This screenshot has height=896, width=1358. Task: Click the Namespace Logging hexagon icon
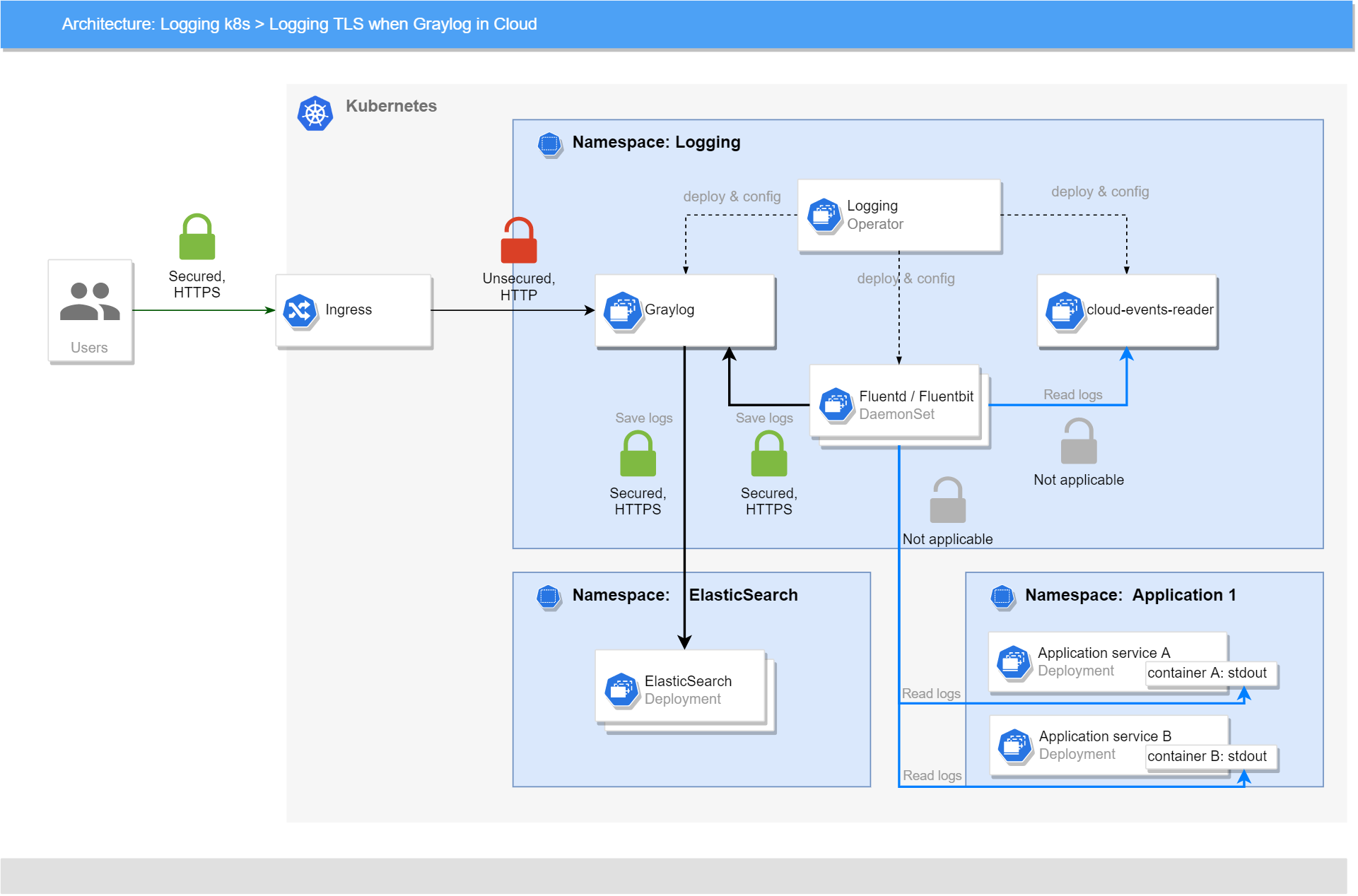point(549,144)
